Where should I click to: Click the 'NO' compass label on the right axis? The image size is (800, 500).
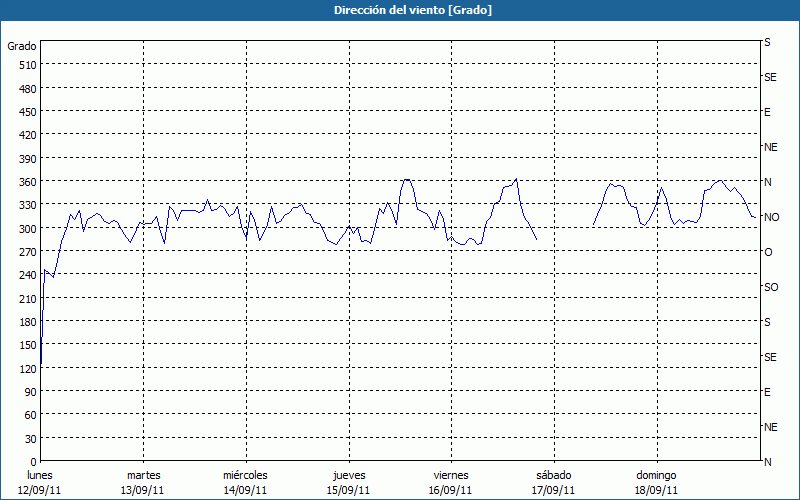click(x=771, y=217)
